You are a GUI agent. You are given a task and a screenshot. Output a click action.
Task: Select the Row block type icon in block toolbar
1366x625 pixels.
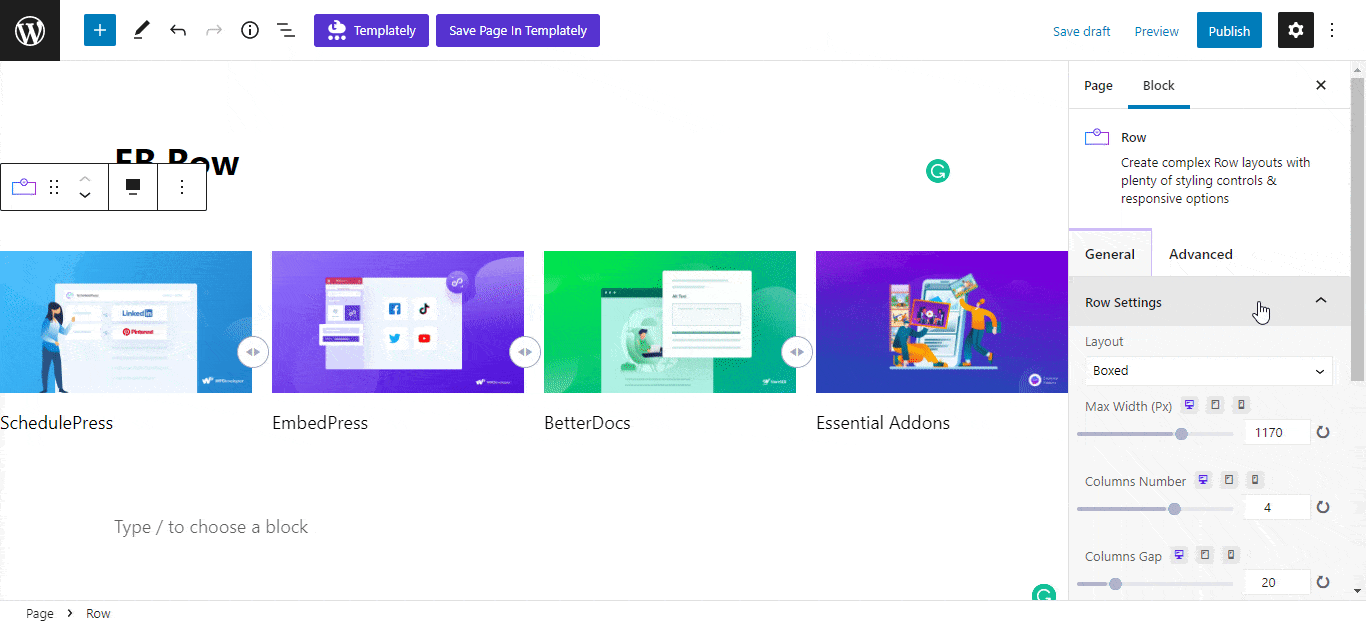pyautogui.click(x=24, y=187)
